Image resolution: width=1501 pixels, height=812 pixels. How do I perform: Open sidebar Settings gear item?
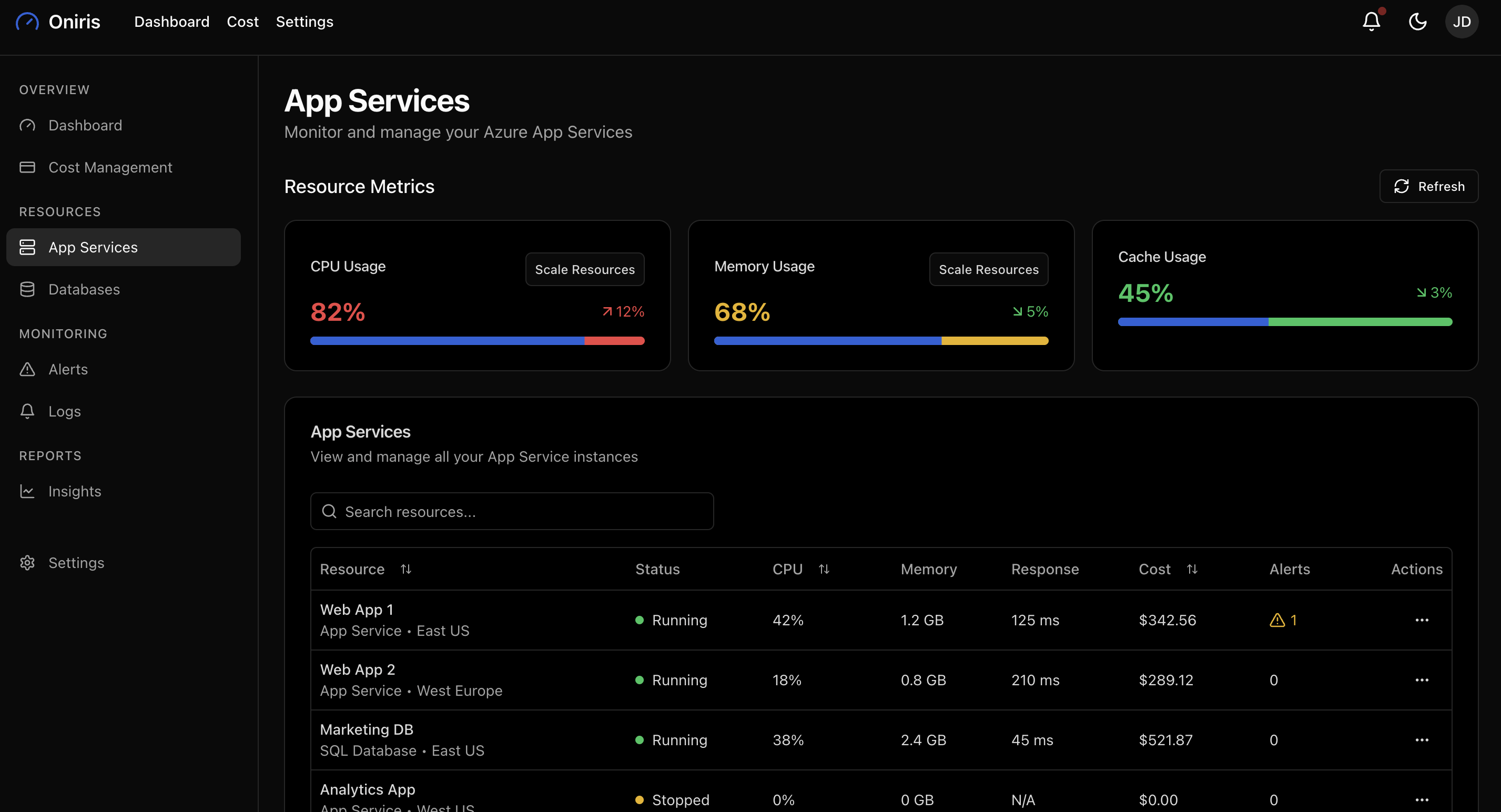tap(76, 563)
